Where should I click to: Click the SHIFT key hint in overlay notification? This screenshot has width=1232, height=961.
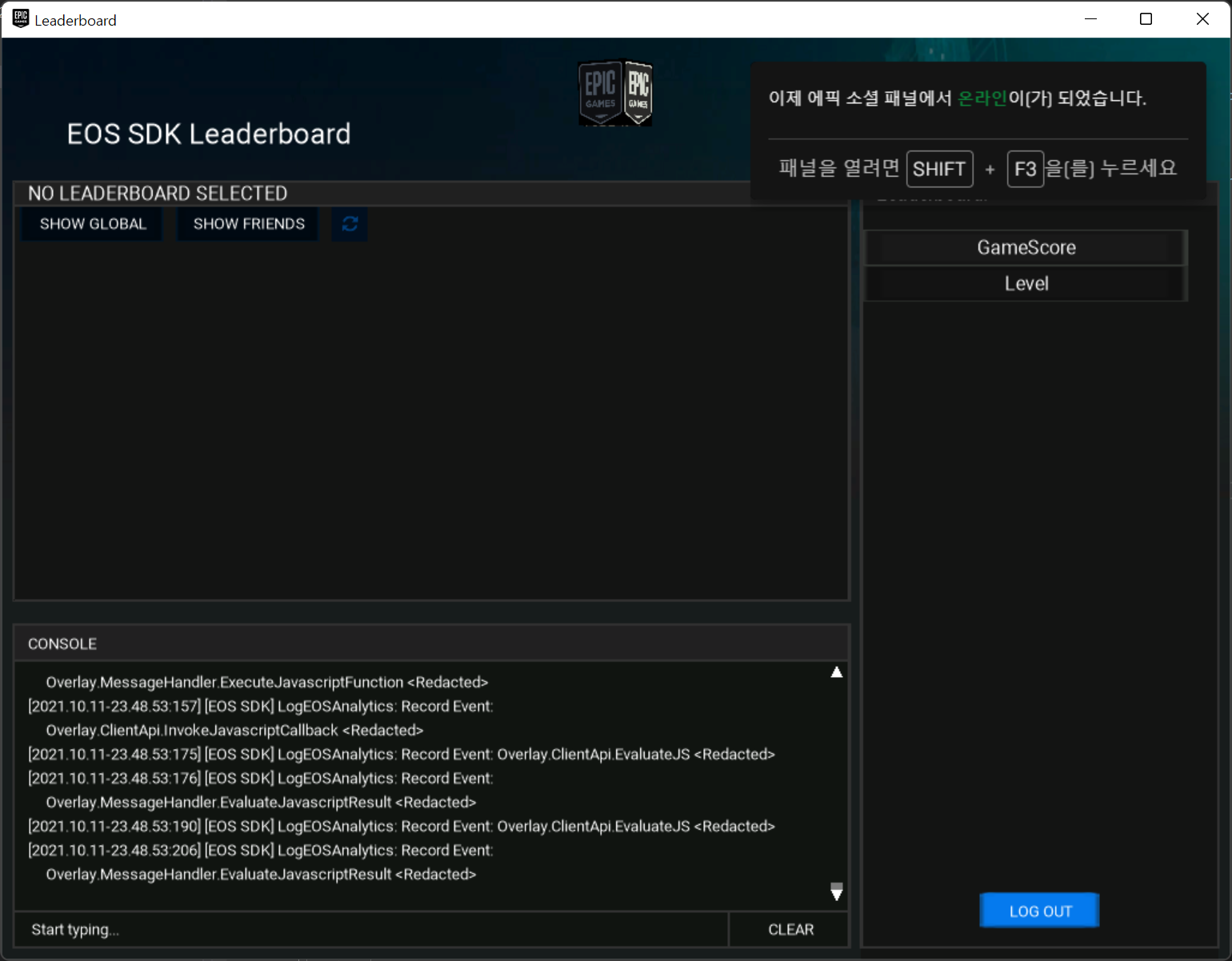click(x=939, y=169)
